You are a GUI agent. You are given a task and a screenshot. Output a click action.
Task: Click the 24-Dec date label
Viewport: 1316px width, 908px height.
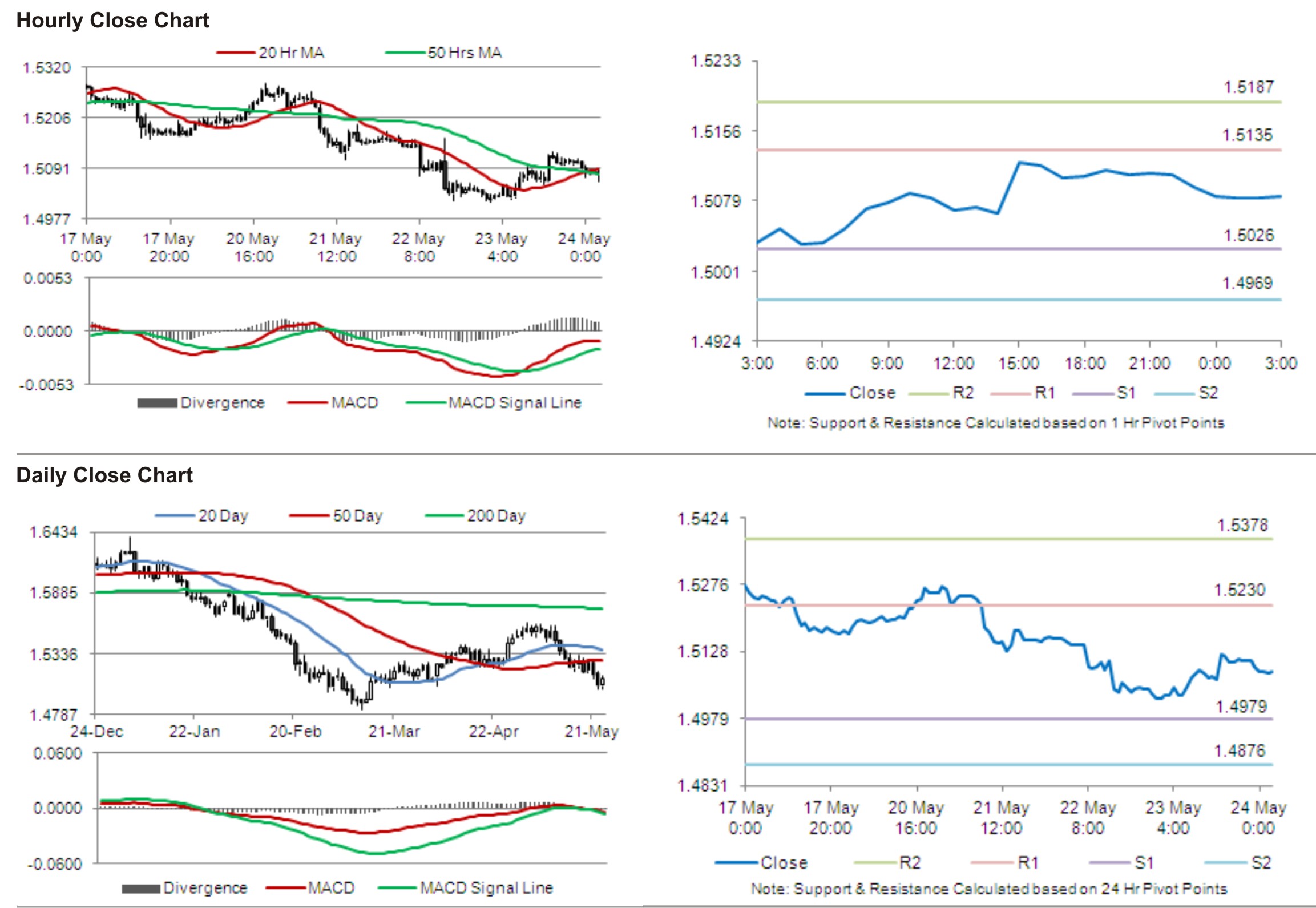[96, 732]
